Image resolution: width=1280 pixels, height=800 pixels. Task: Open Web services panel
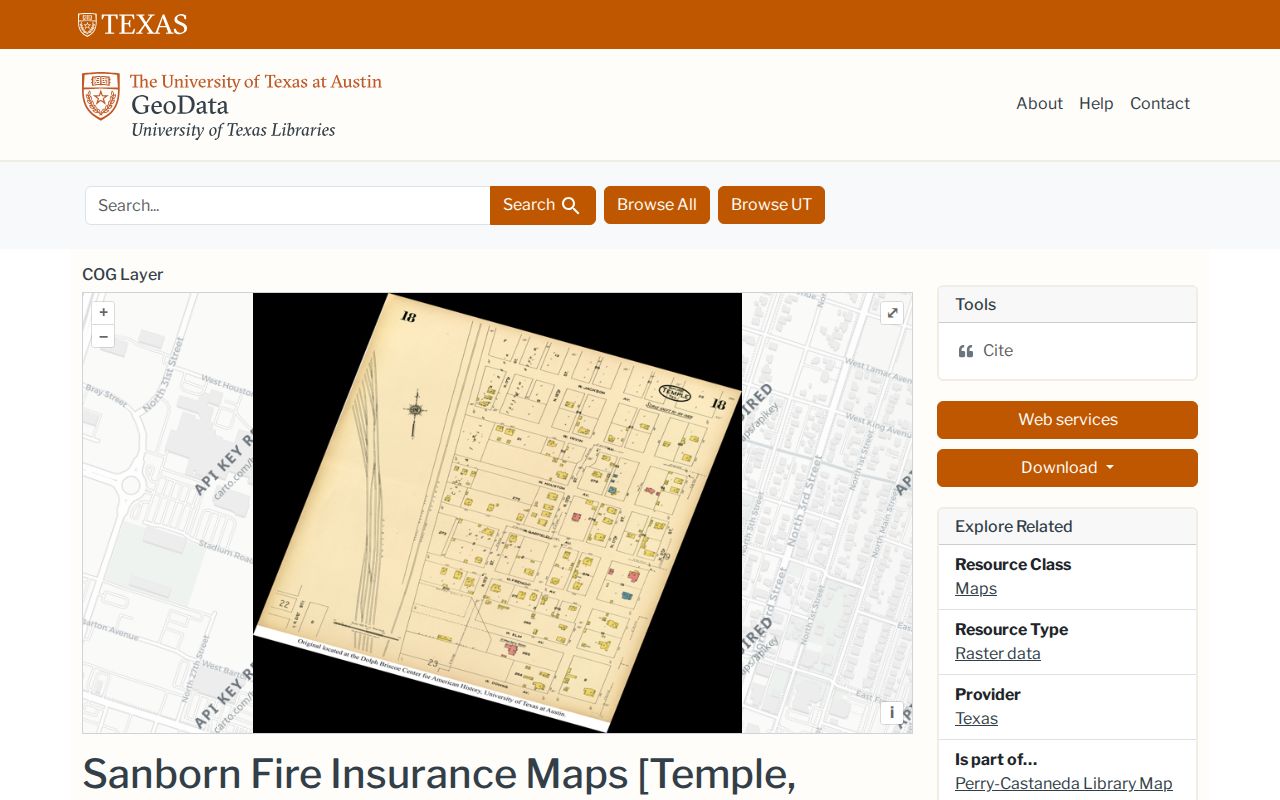pos(1067,420)
